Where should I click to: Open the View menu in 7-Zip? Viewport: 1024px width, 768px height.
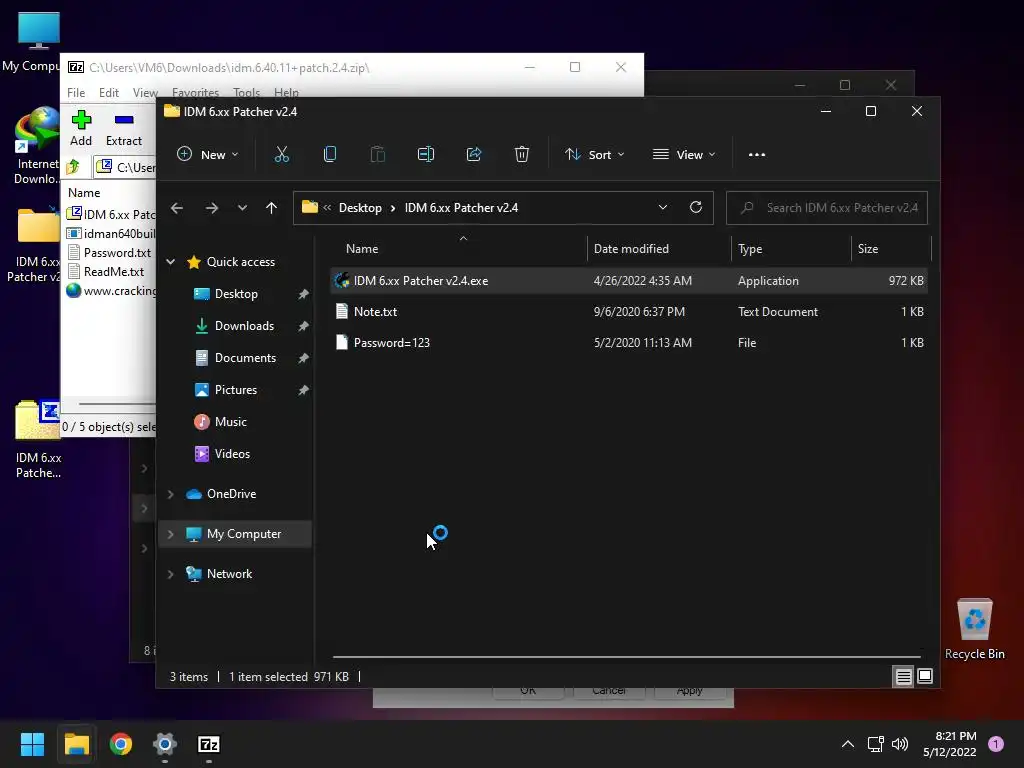145,92
